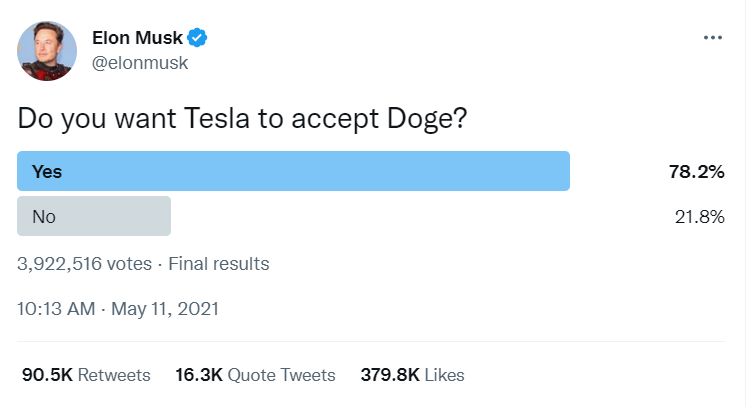749x407 pixels.
Task: View the 90.5K Retweets list
Action: 86,375
